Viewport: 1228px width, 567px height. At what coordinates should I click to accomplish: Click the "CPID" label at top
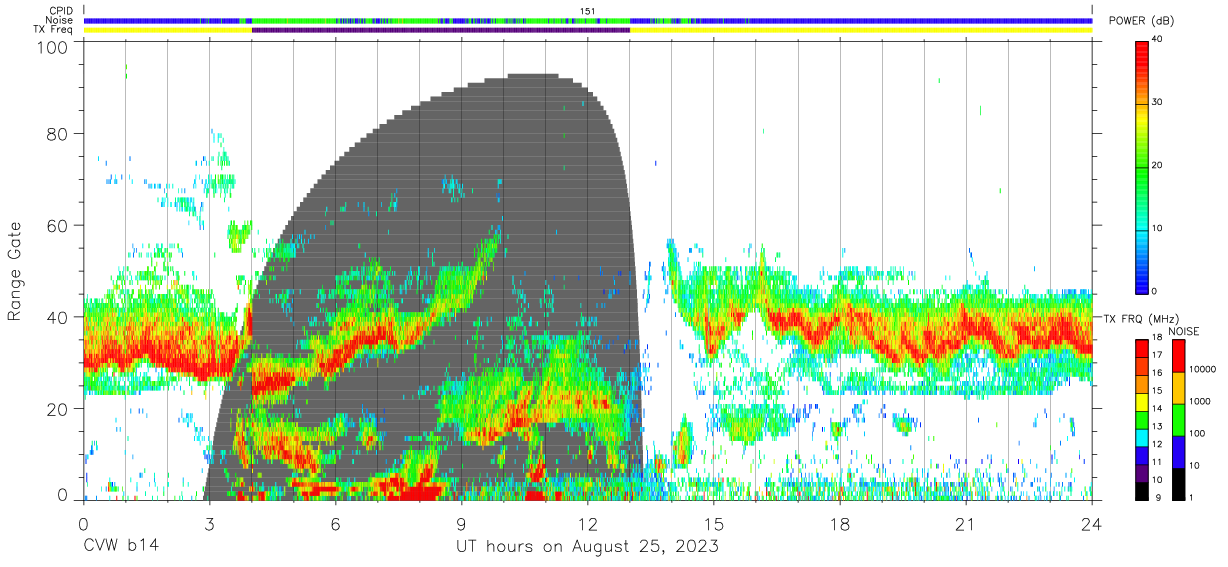(x=61, y=11)
